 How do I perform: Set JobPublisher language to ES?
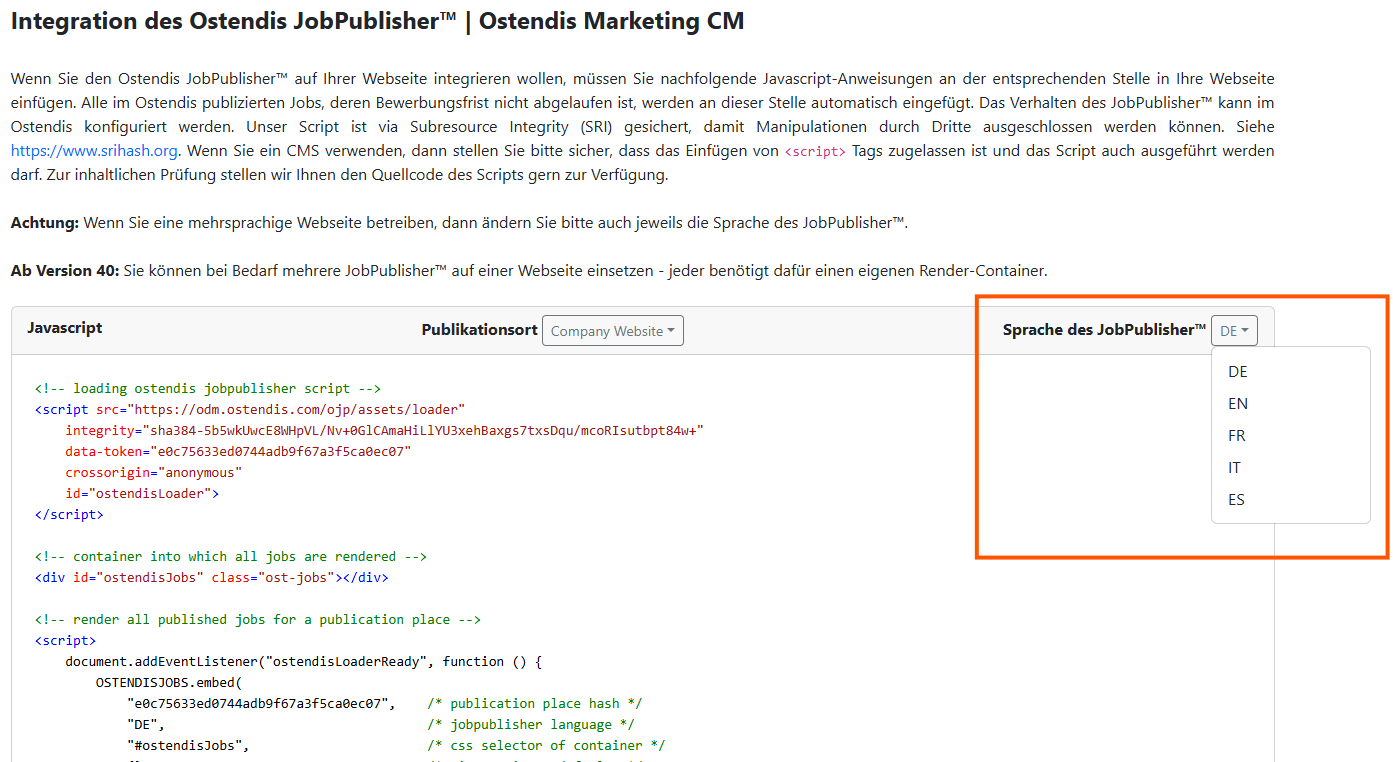1237,500
